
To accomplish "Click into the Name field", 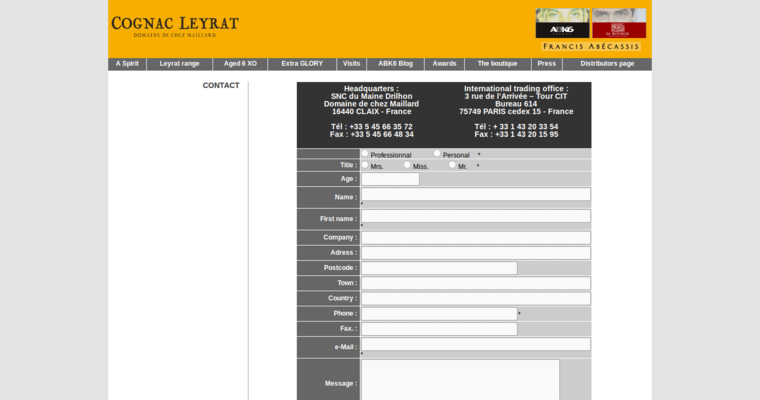I will point(476,194).
